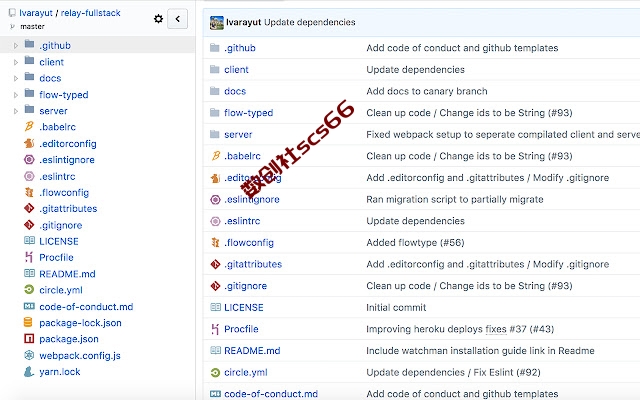Open the README.md file in the main file list
Image resolution: width=640 pixels, height=400 pixels.
[x=252, y=351]
